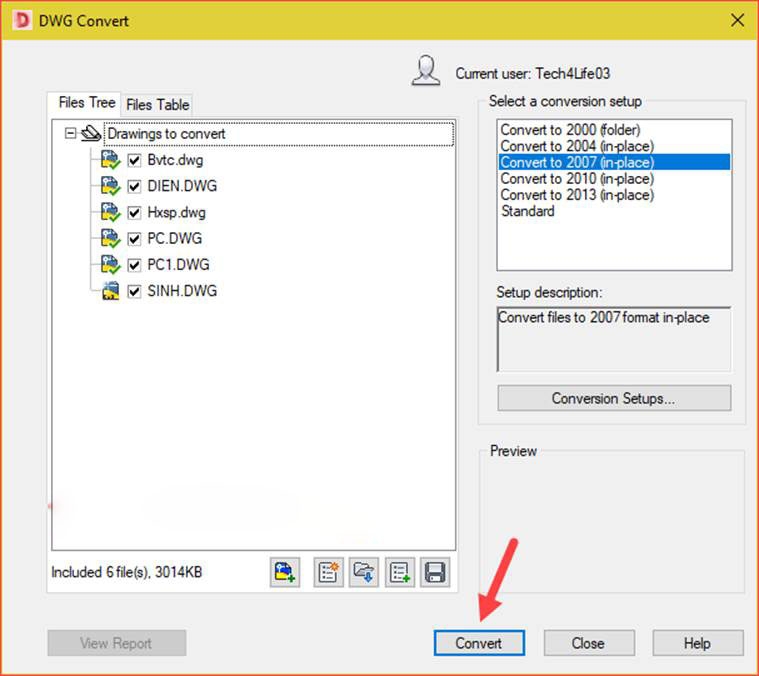Click the DWG Convert title bar app icon
This screenshot has height=676, width=759.
point(22,21)
